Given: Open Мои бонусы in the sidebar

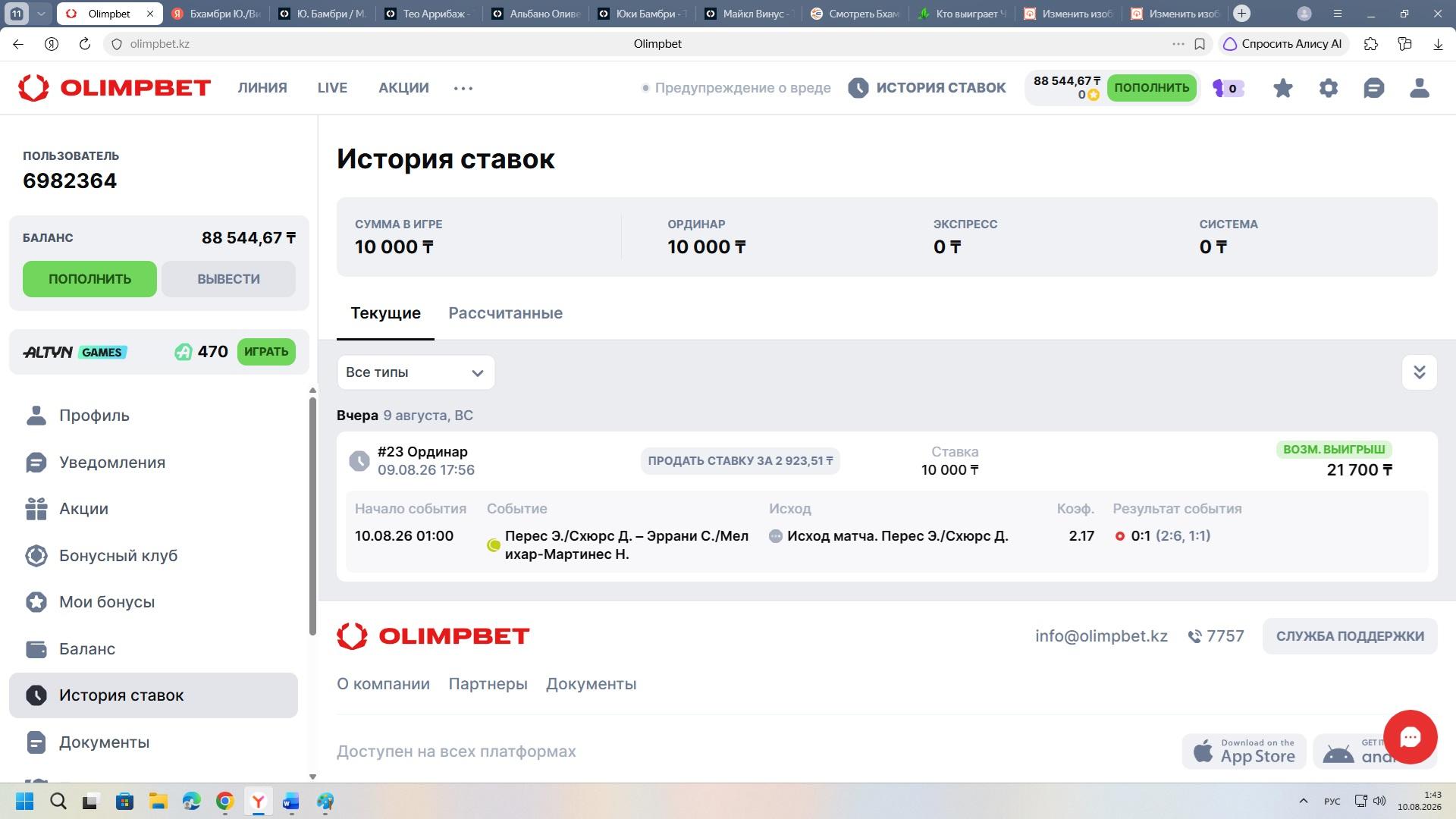Looking at the screenshot, I should (153, 602).
